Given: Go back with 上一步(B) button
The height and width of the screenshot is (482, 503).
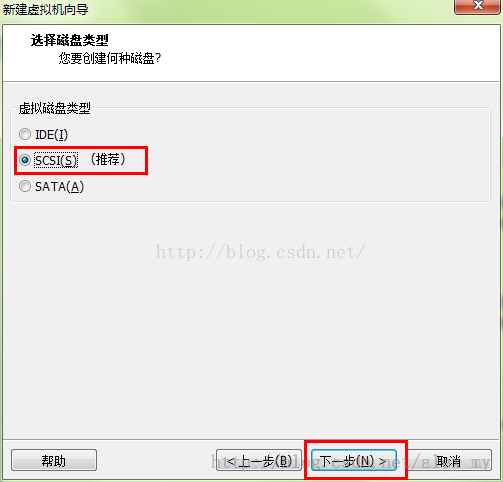Looking at the screenshot, I should click(x=259, y=460).
